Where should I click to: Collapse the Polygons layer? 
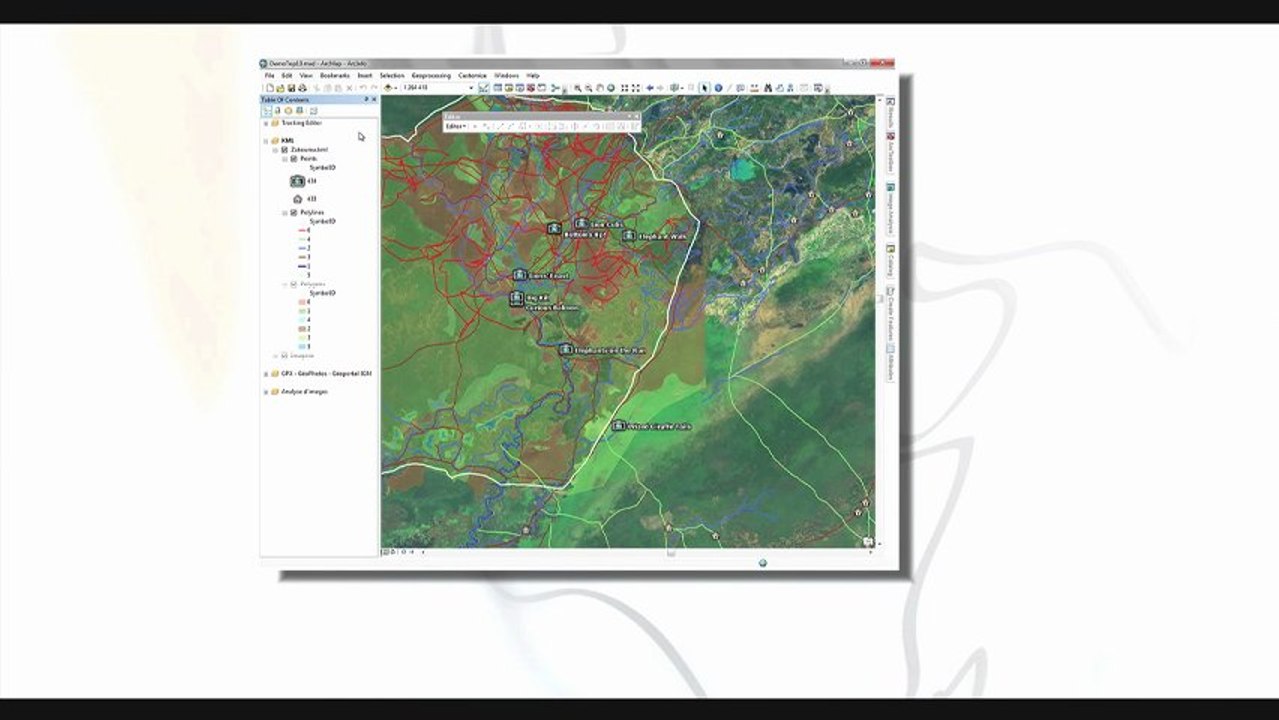[284, 284]
